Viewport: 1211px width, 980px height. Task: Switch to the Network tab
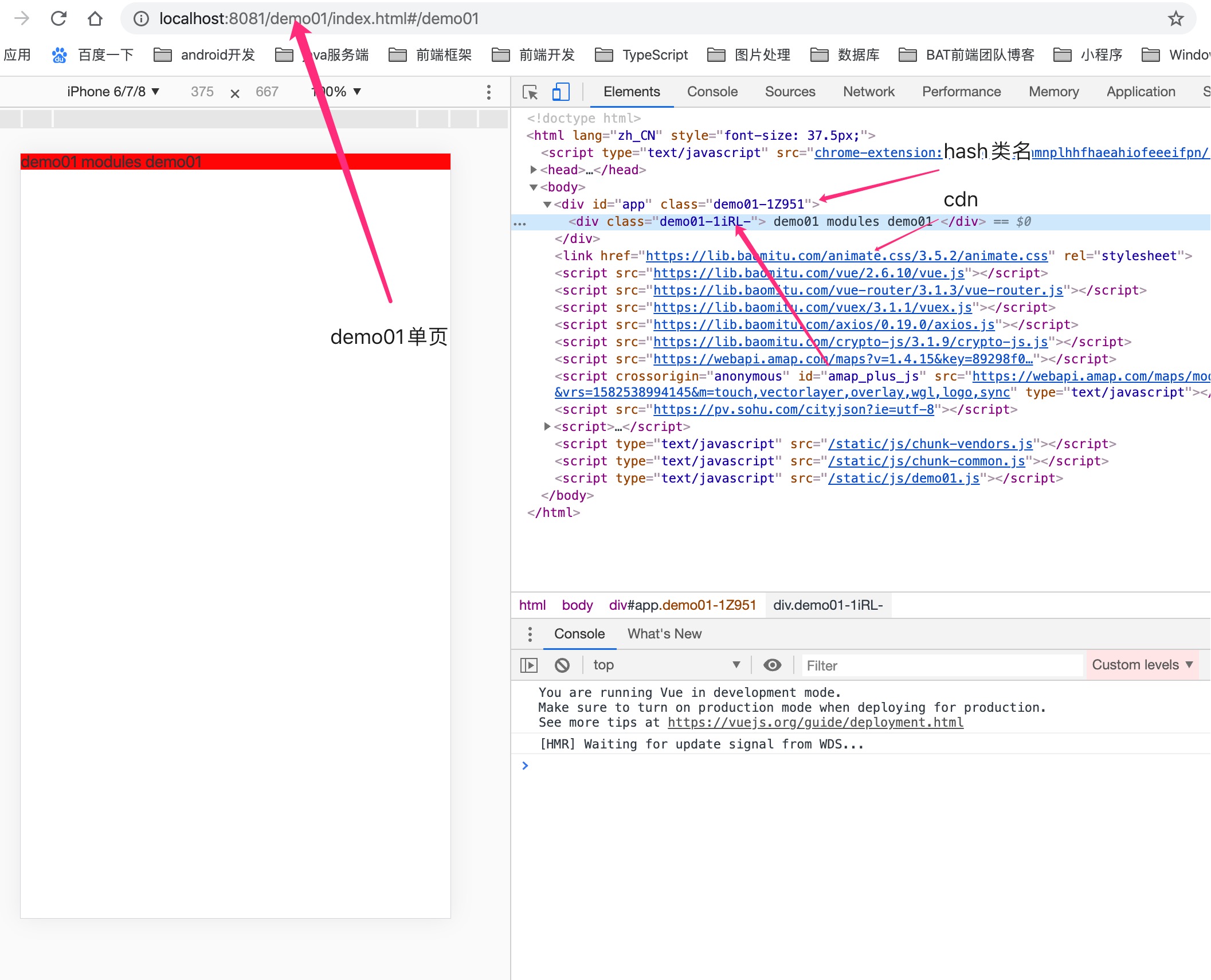(868, 92)
